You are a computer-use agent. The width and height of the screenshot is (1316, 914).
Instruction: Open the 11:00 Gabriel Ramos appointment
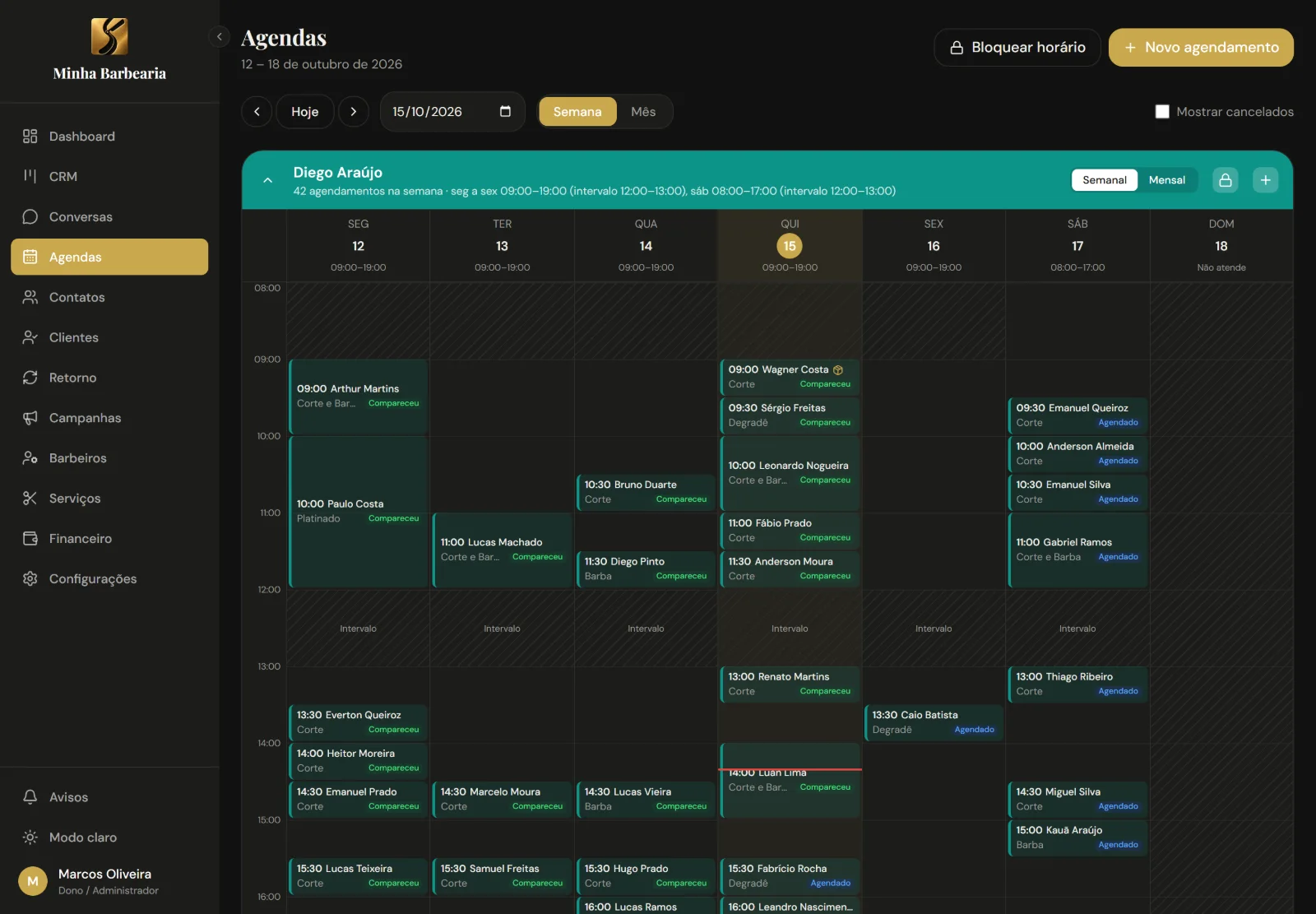point(1077,550)
